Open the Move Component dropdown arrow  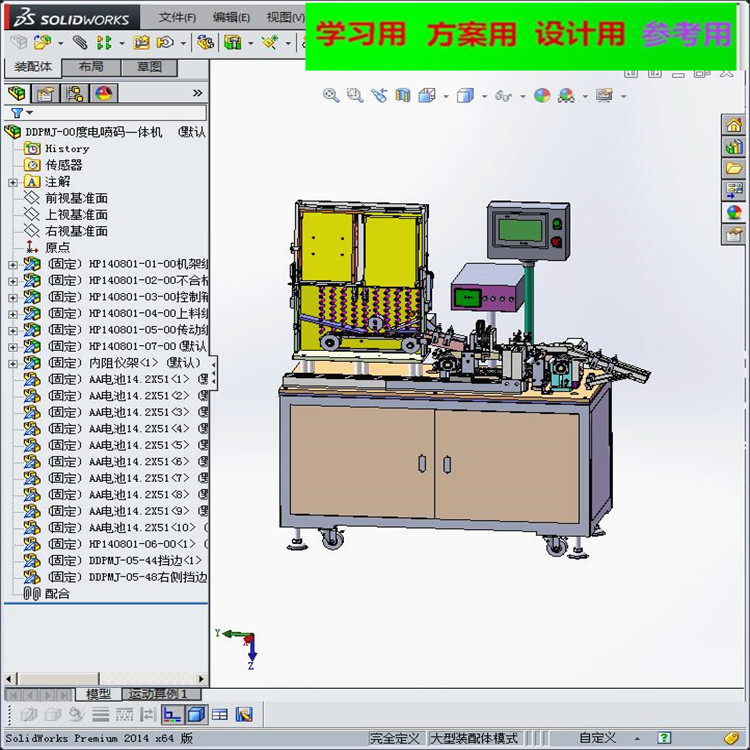(183, 44)
